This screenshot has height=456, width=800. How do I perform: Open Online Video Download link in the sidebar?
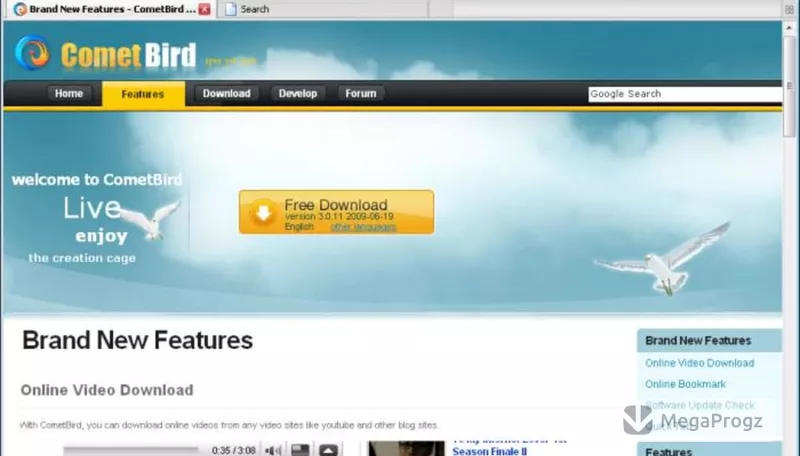pyautogui.click(x=699, y=363)
